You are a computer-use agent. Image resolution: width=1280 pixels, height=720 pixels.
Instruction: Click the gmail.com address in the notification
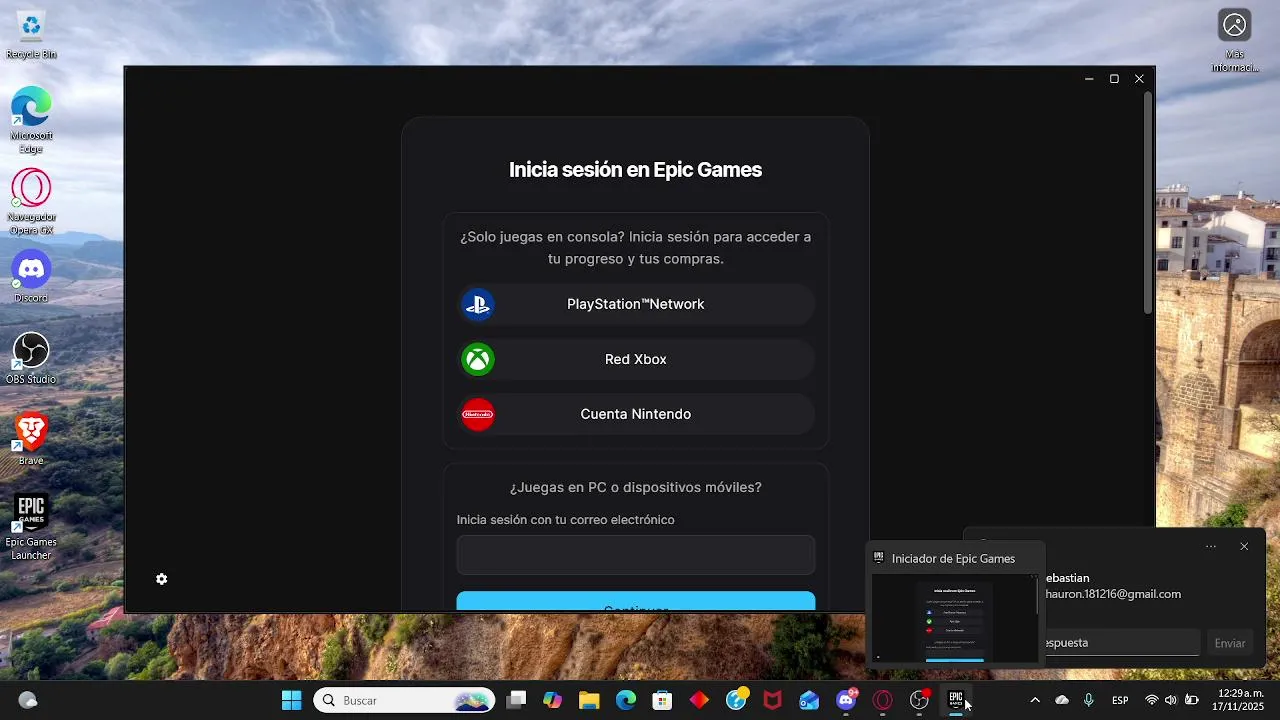1113,594
